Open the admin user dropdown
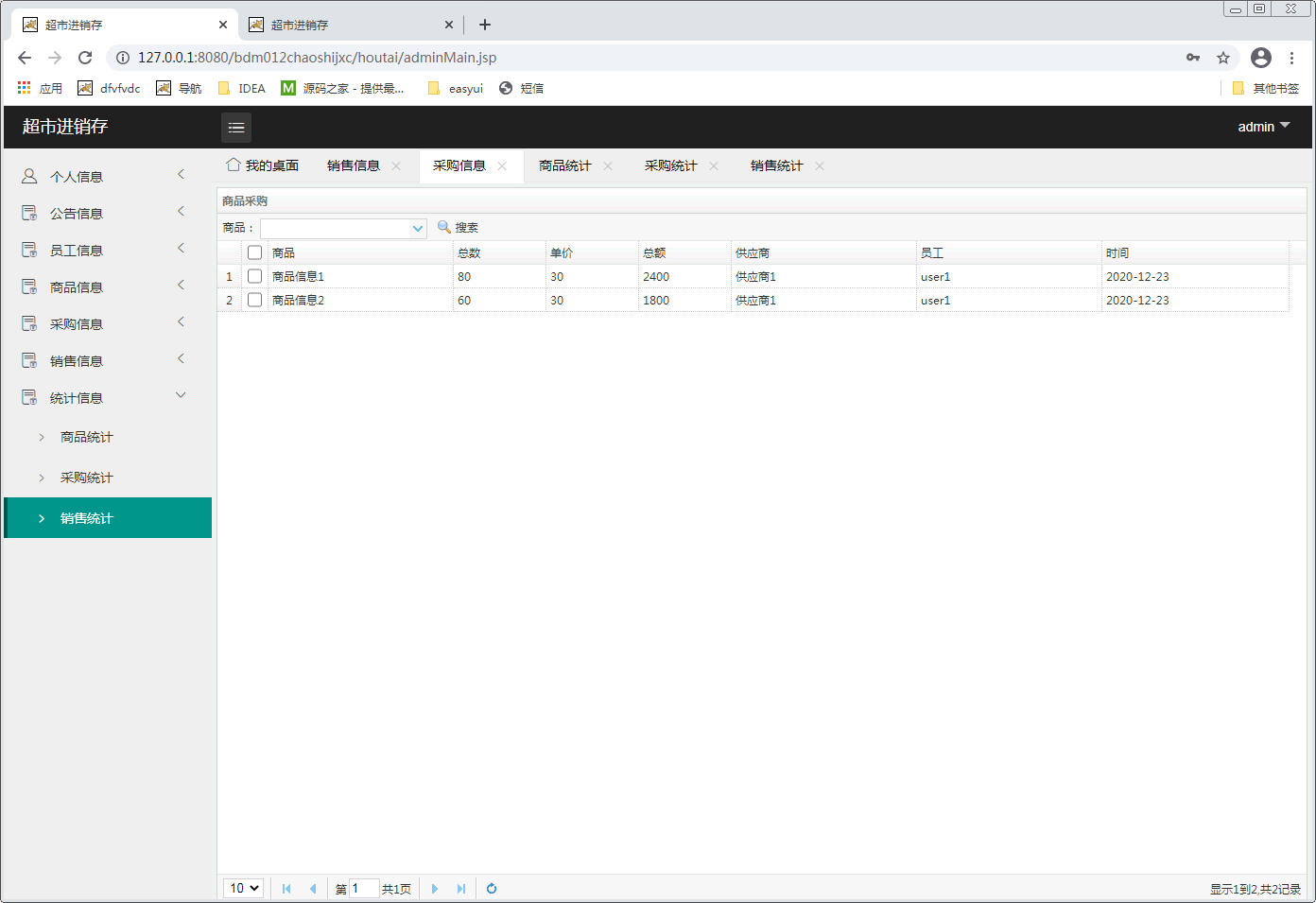This screenshot has width=1316, height=903. tap(1263, 127)
